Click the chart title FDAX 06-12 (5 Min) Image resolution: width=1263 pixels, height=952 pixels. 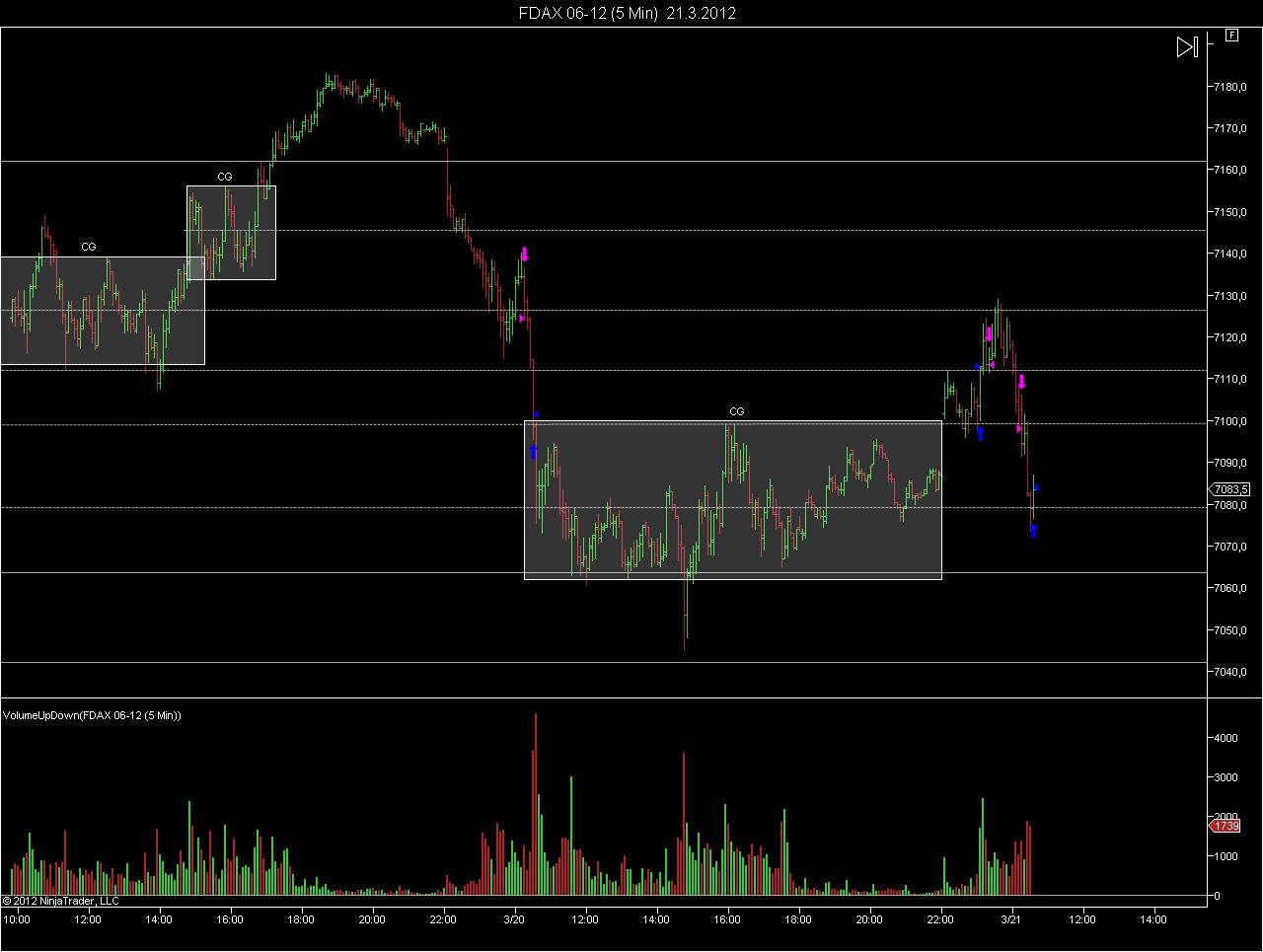click(x=588, y=13)
